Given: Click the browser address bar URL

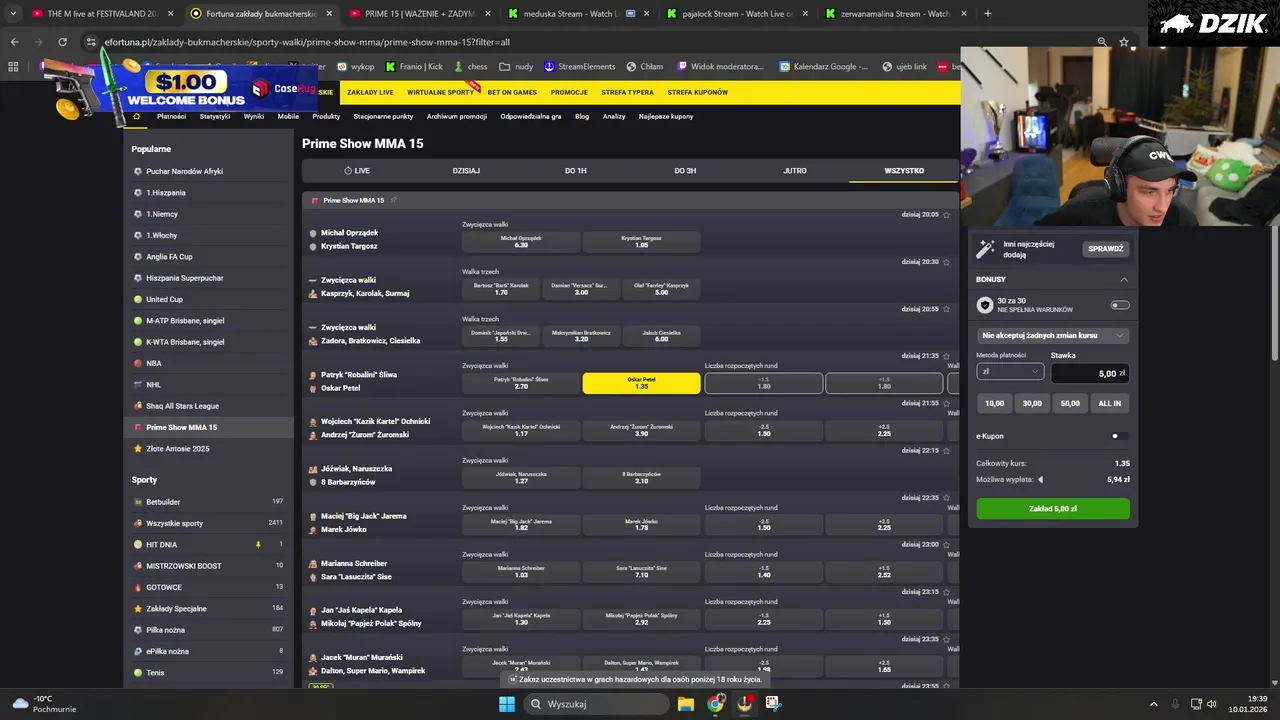Looking at the screenshot, I should click(x=306, y=42).
